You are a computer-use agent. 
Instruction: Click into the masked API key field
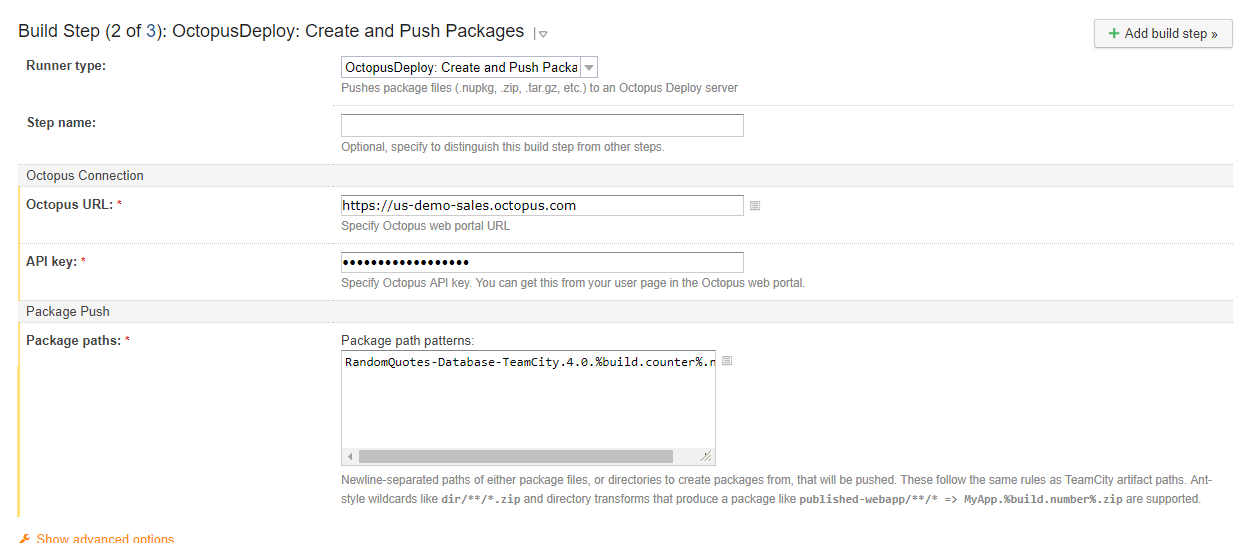tap(542, 262)
